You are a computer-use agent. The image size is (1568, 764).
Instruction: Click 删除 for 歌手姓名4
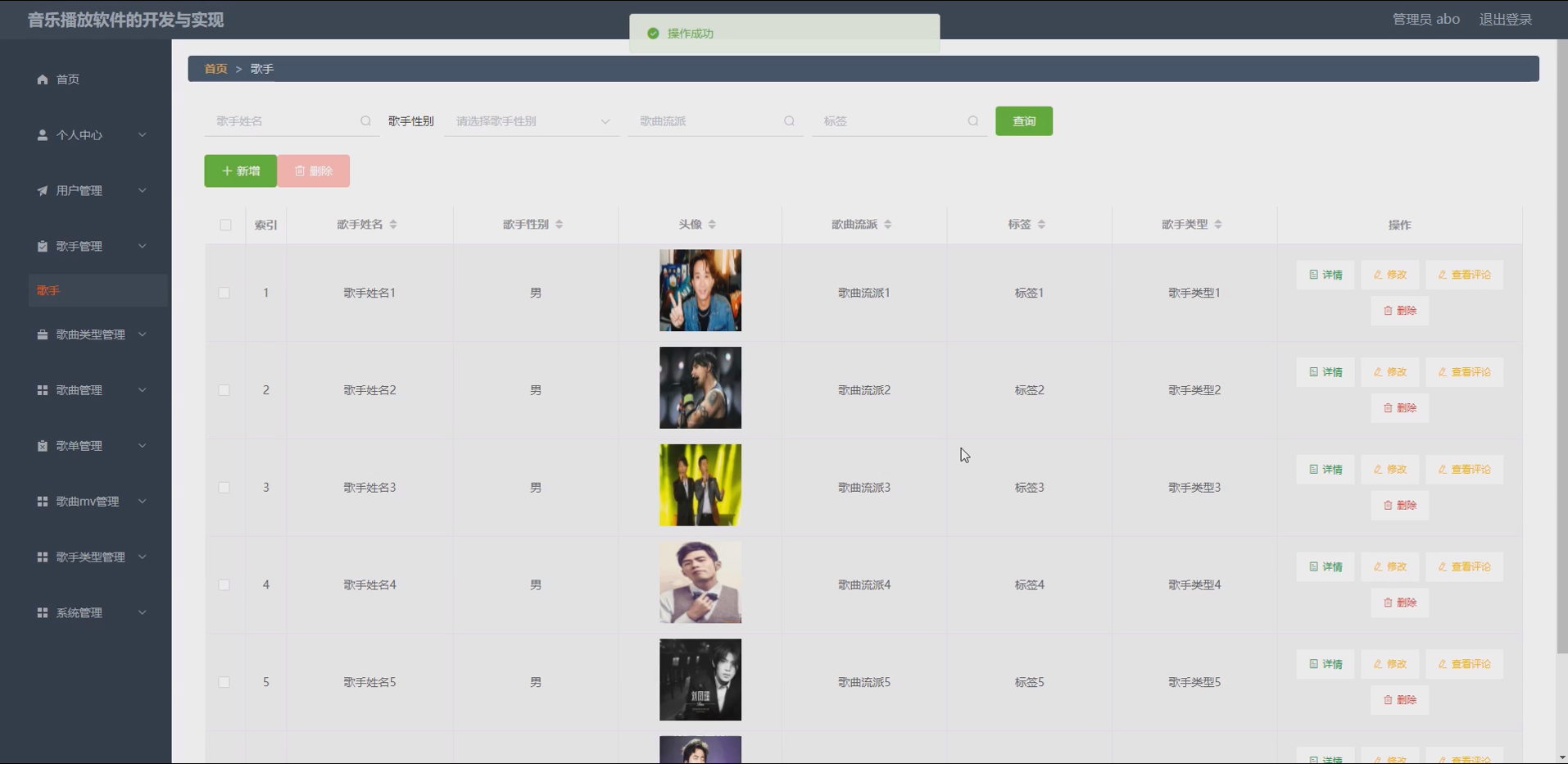pyautogui.click(x=1399, y=603)
